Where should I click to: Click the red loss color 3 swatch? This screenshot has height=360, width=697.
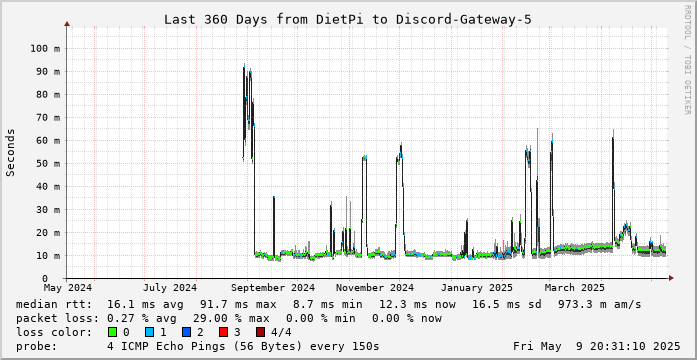pyautogui.click(x=224, y=332)
